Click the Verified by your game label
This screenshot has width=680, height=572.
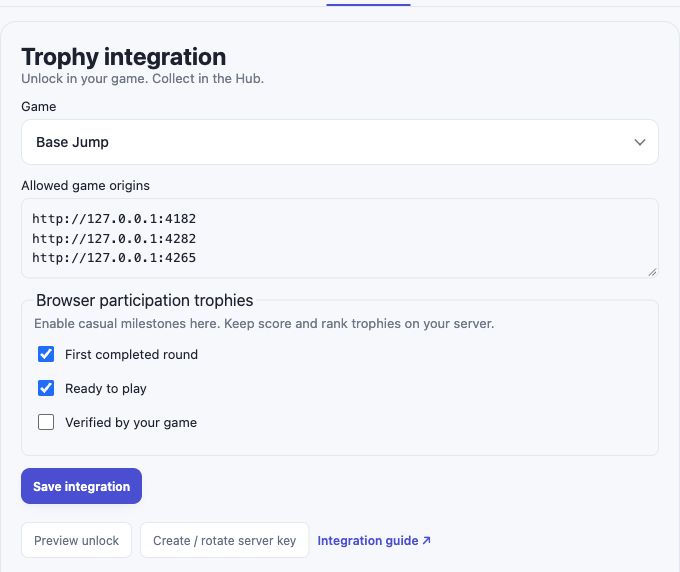pos(131,423)
